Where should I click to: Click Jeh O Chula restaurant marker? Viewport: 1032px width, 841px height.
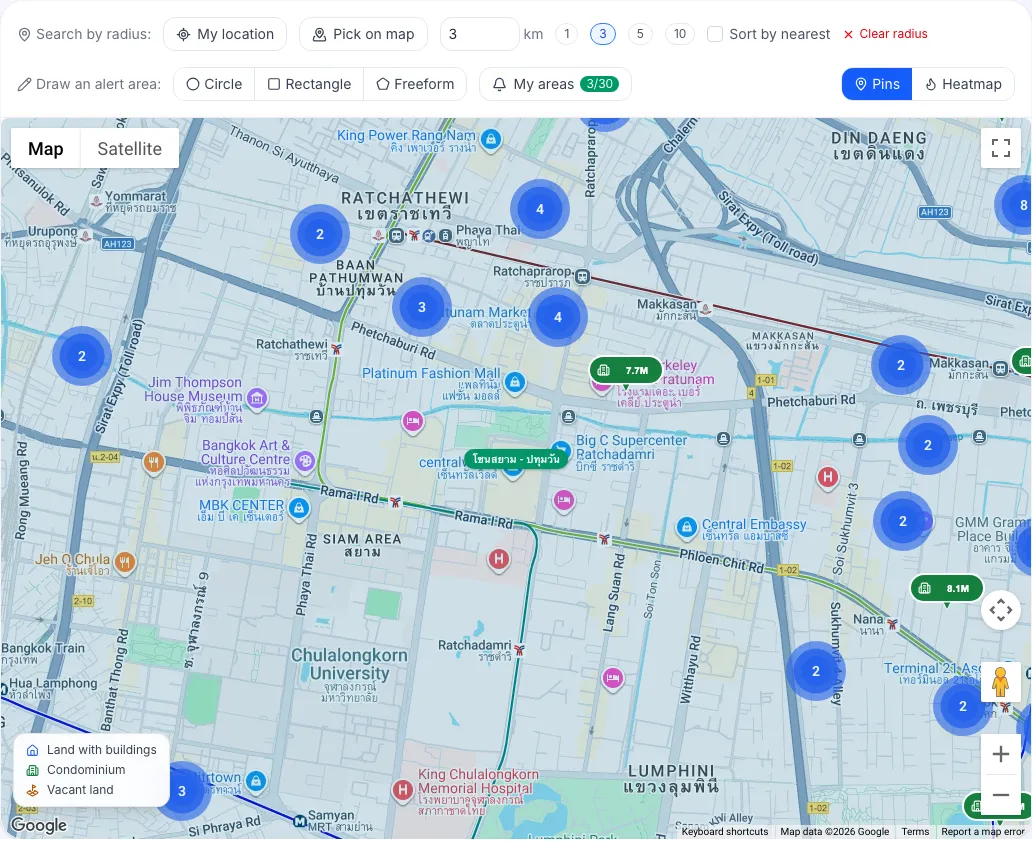pyautogui.click(x=125, y=563)
